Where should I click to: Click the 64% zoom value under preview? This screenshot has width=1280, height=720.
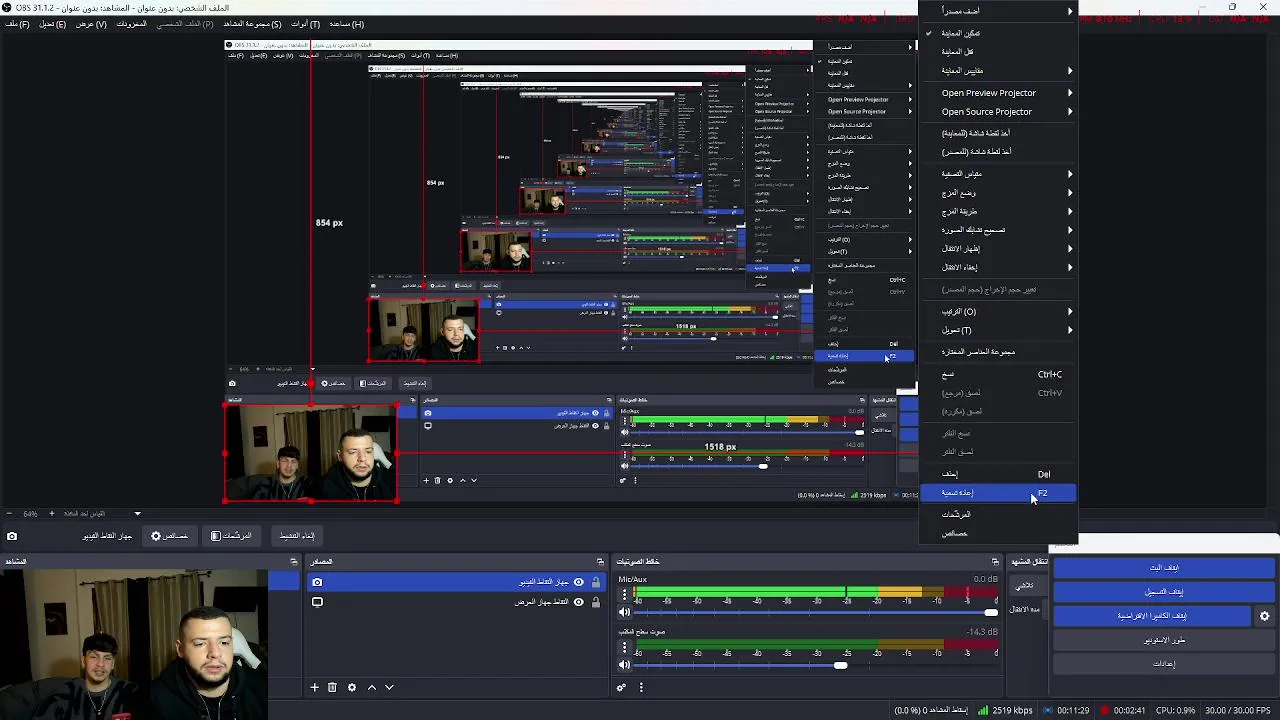click(30, 514)
